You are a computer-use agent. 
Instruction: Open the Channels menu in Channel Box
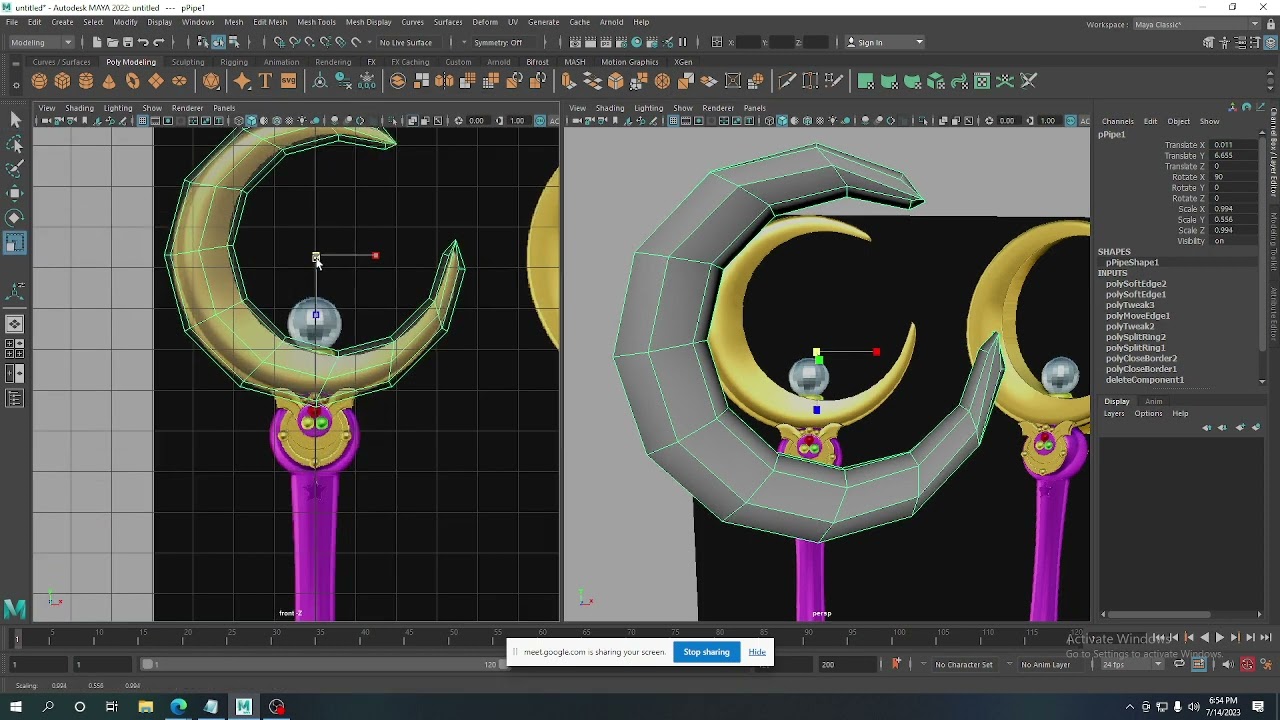tap(1117, 122)
